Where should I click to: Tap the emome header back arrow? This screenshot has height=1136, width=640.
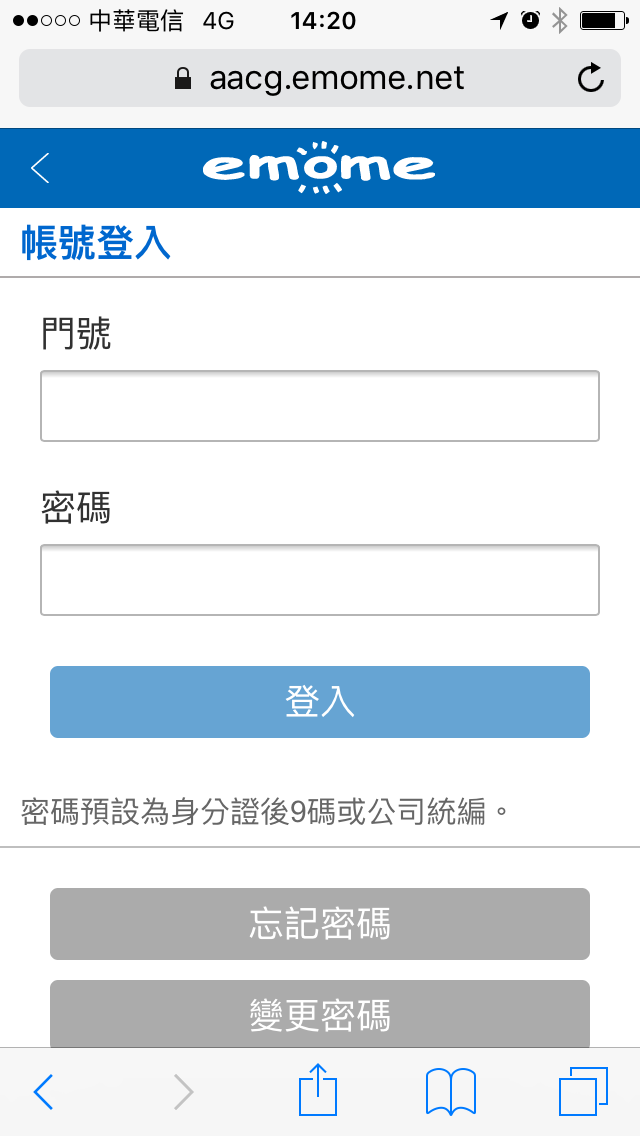point(41,168)
